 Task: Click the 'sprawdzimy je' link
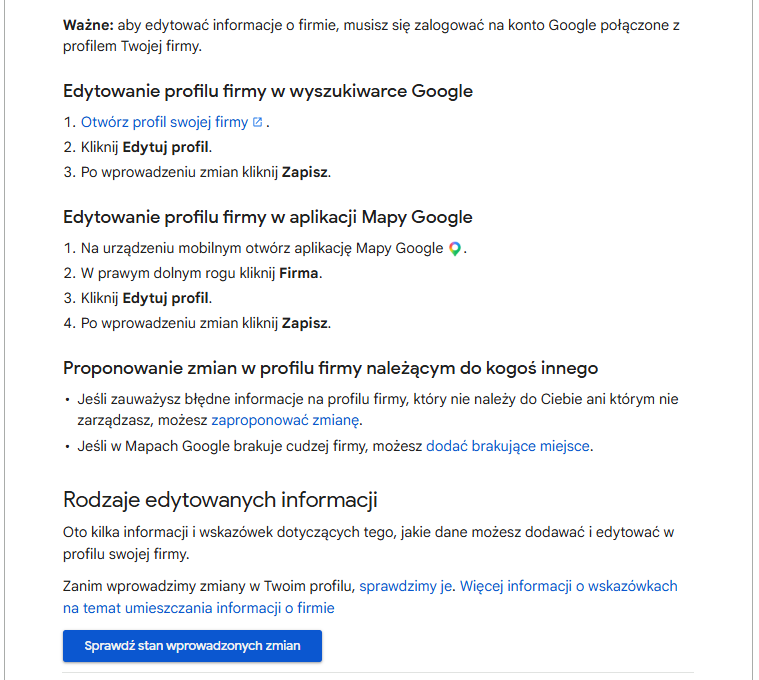coord(406,586)
